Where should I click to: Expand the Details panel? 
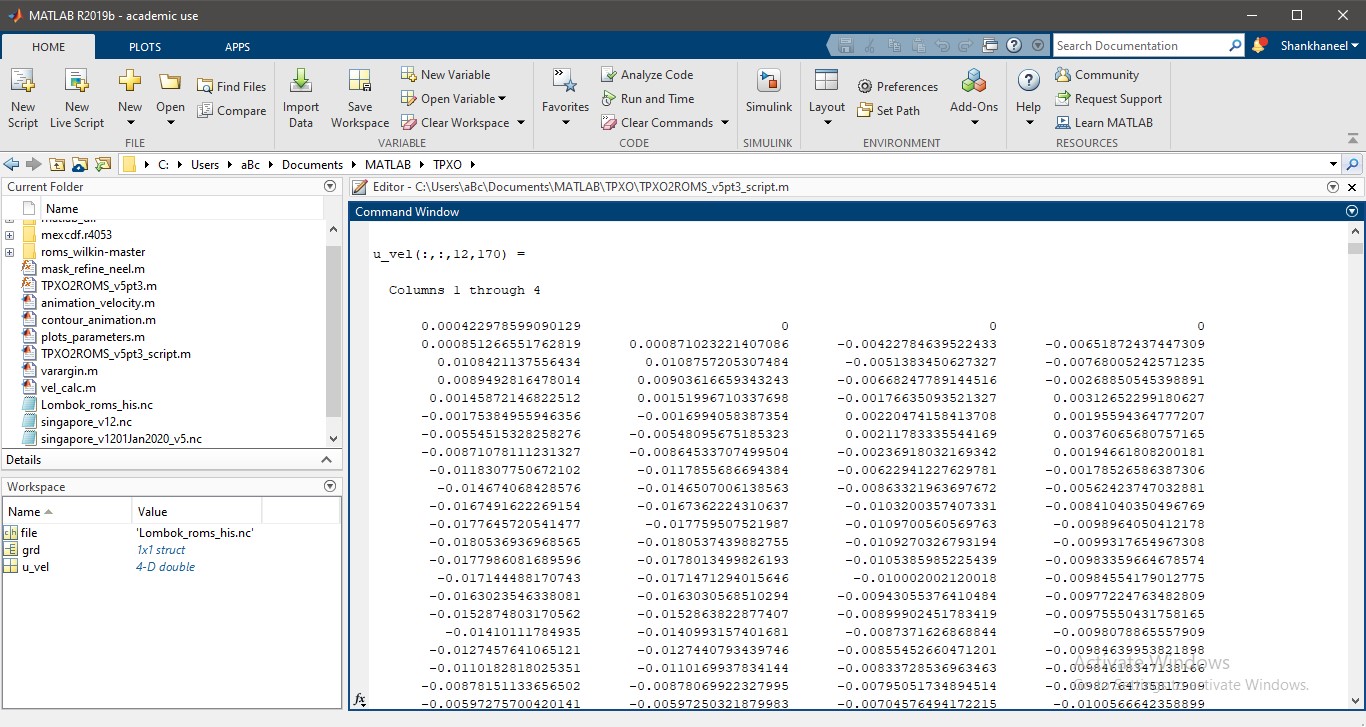tap(326, 460)
